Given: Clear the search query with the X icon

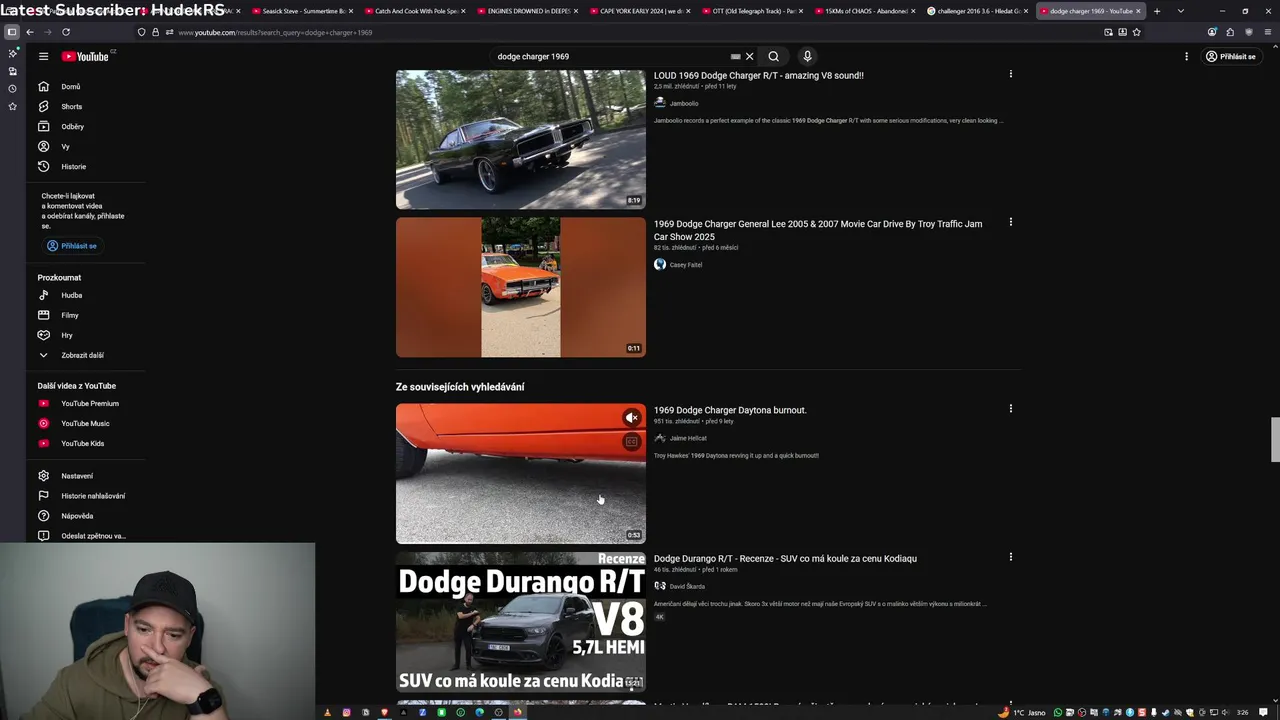Looking at the screenshot, I should pos(749,56).
